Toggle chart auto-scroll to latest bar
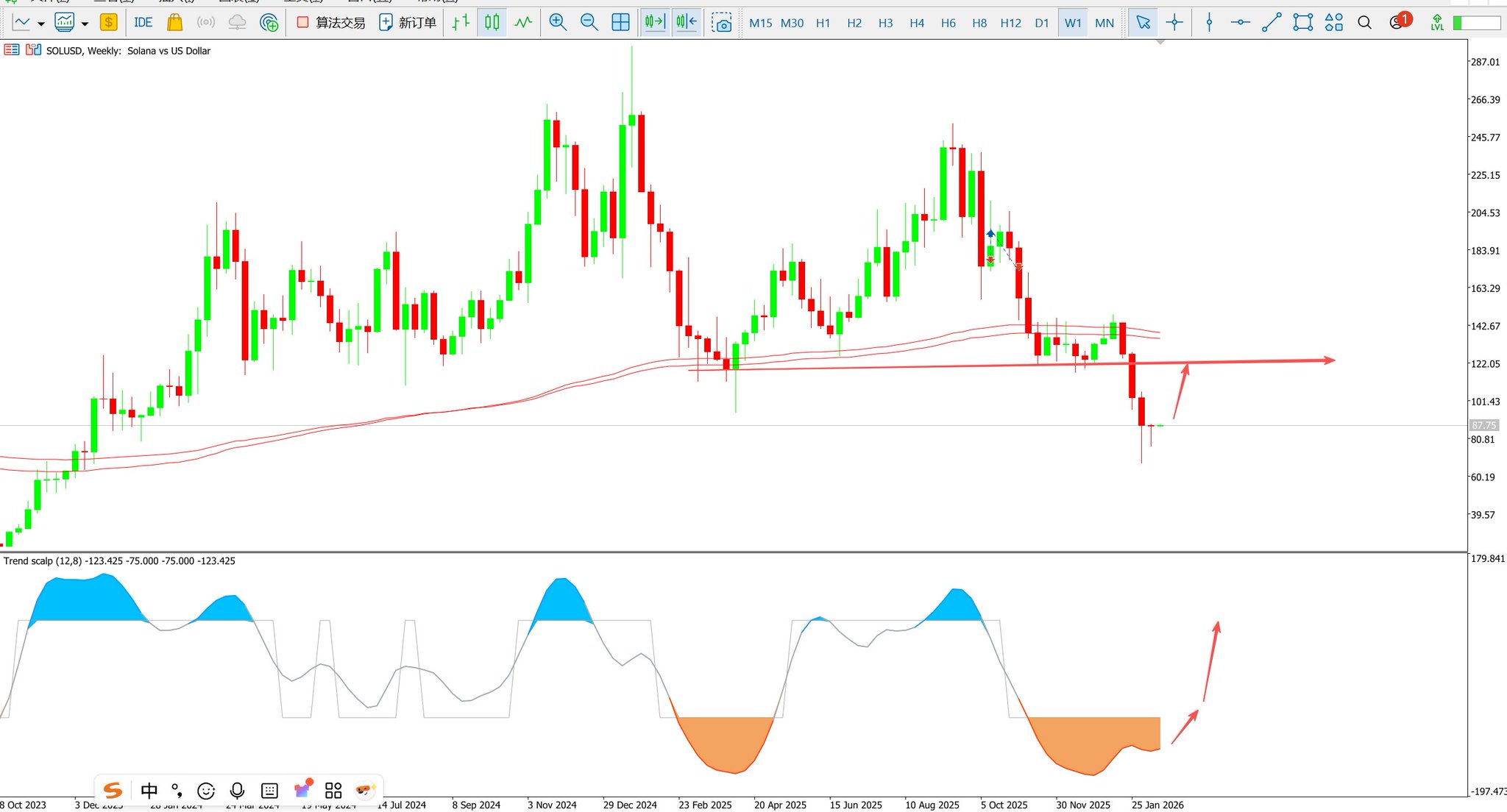1507x812 pixels. (x=654, y=23)
